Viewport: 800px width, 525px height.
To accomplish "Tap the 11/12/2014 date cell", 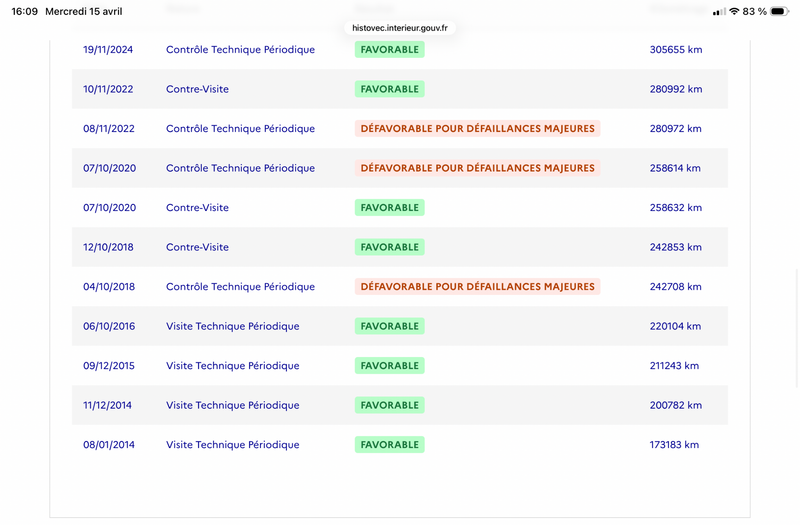I will (108, 405).
